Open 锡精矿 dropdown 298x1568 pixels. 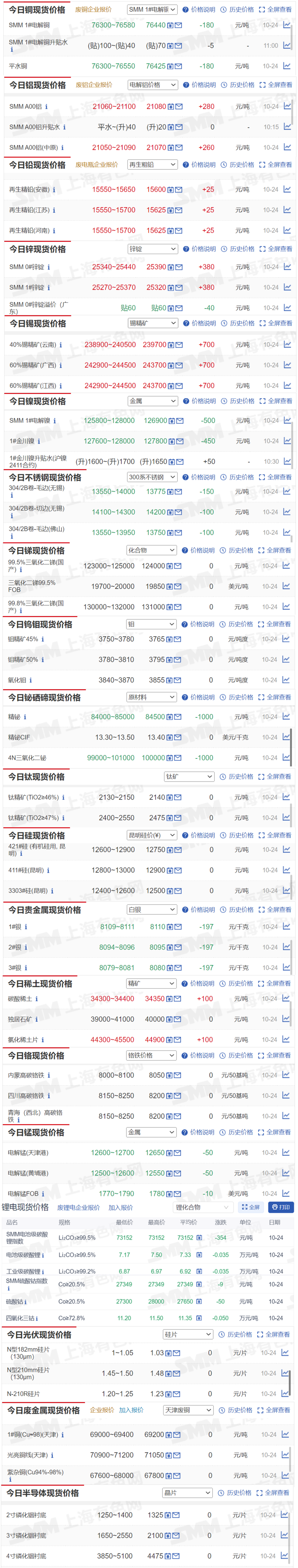tap(153, 323)
